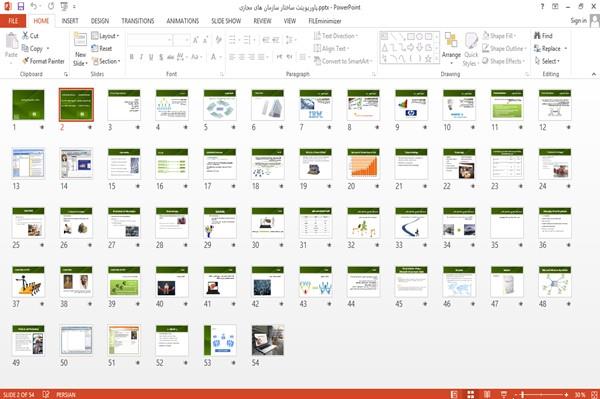Open the font size combo box
Screen dimensions: 600x399
pos(181,40)
